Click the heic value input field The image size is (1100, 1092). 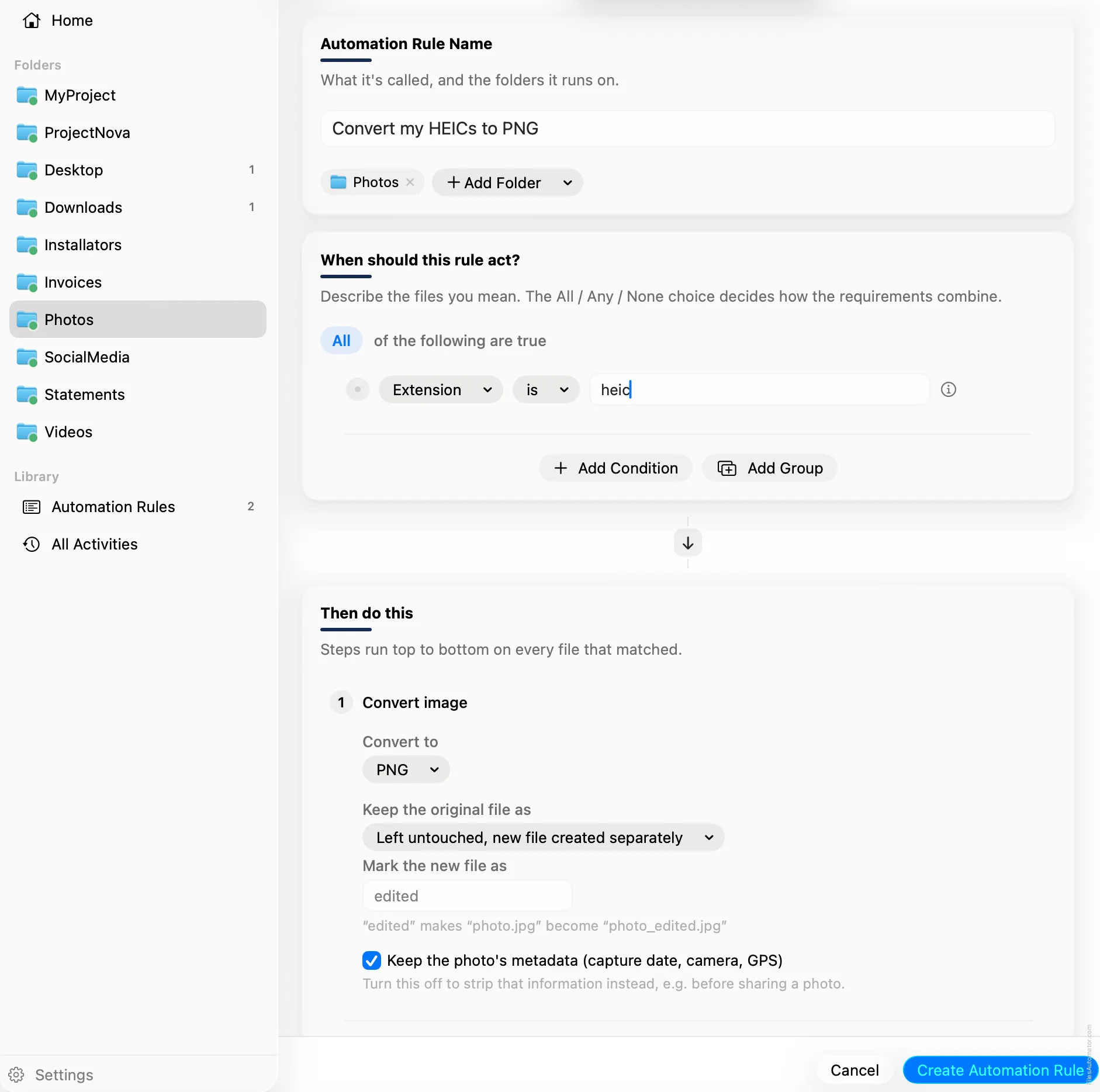tap(759, 390)
